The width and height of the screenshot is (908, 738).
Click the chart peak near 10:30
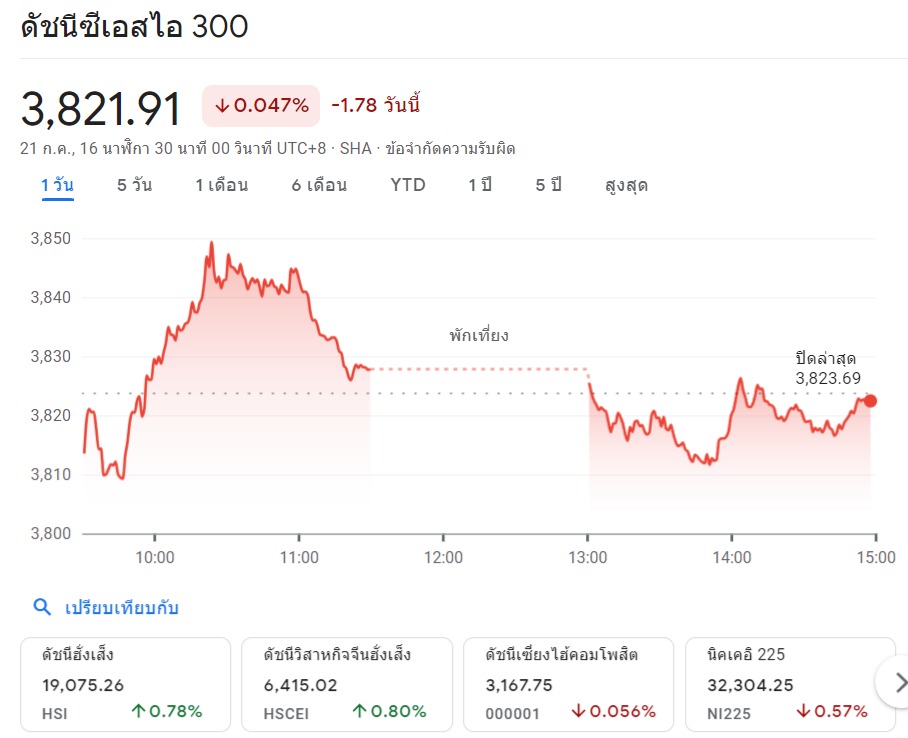pyautogui.click(x=211, y=243)
